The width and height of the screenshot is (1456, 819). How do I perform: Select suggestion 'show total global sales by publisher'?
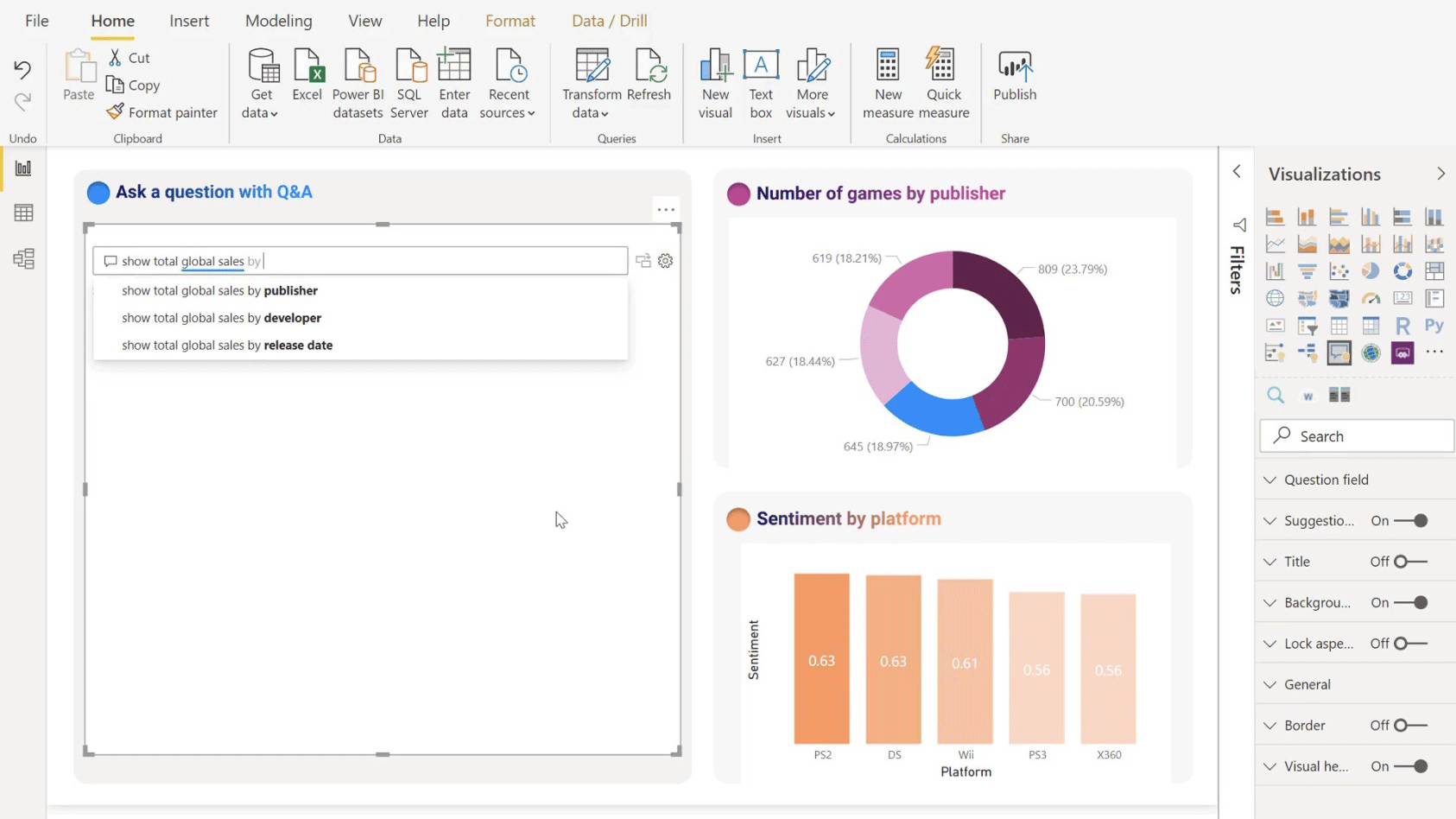[219, 290]
